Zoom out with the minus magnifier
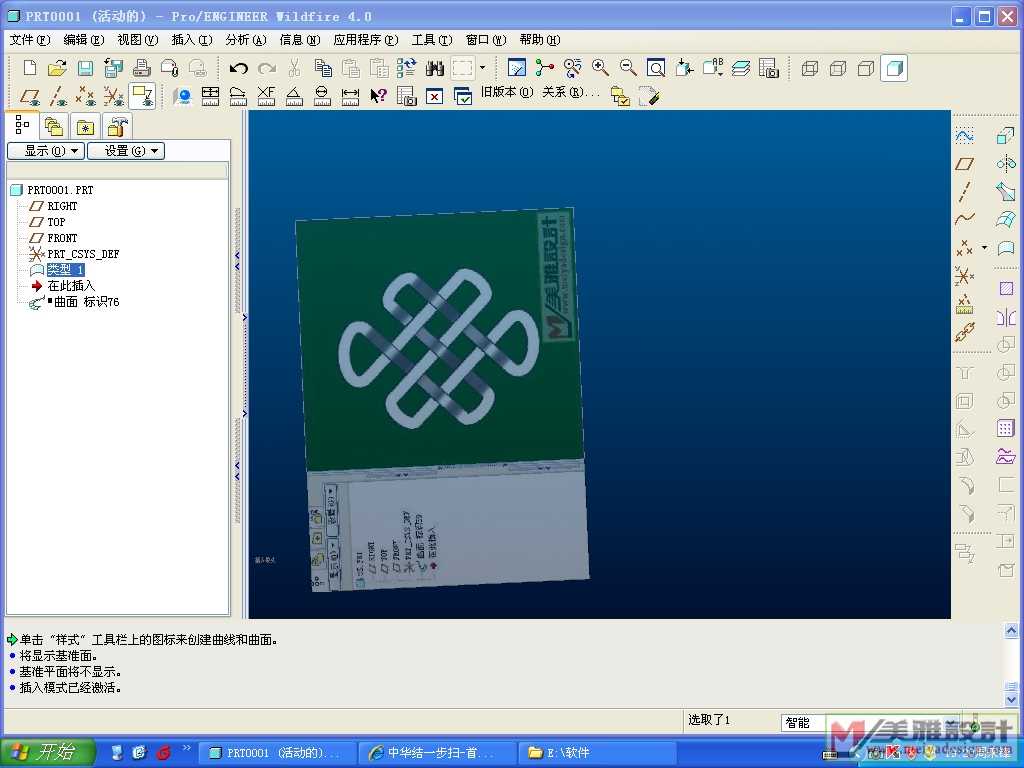Image resolution: width=1024 pixels, height=768 pixels. [628, 68]
